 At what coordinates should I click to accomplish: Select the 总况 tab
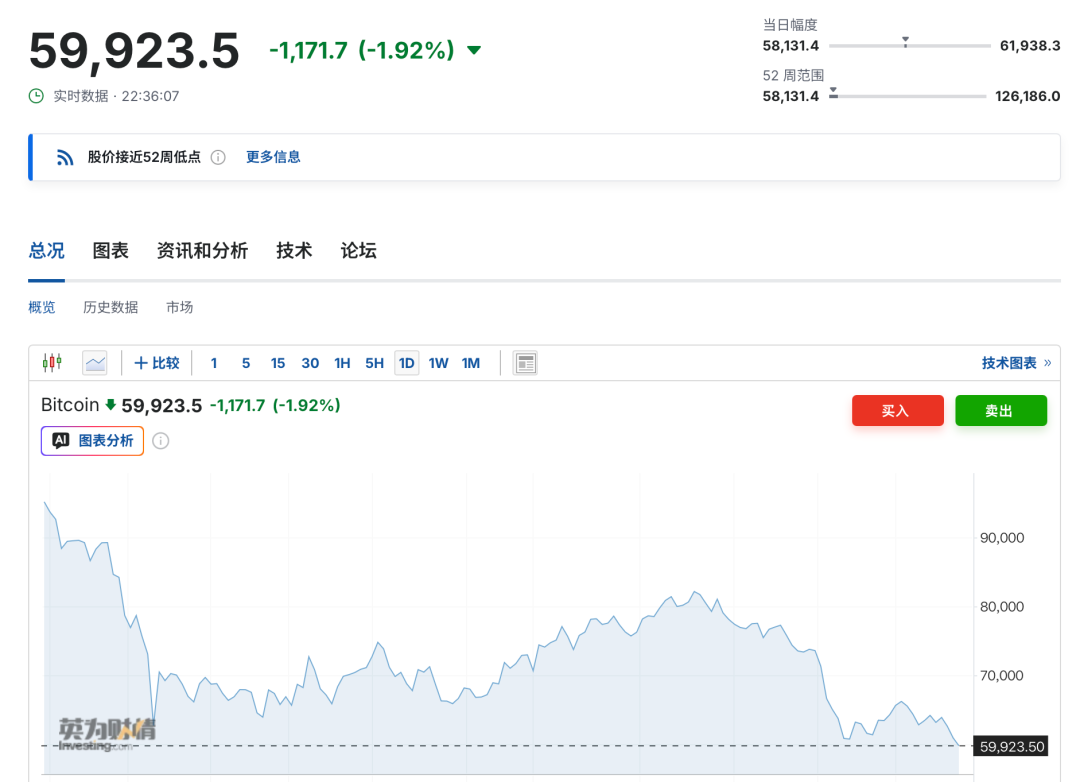coord(46,250)
